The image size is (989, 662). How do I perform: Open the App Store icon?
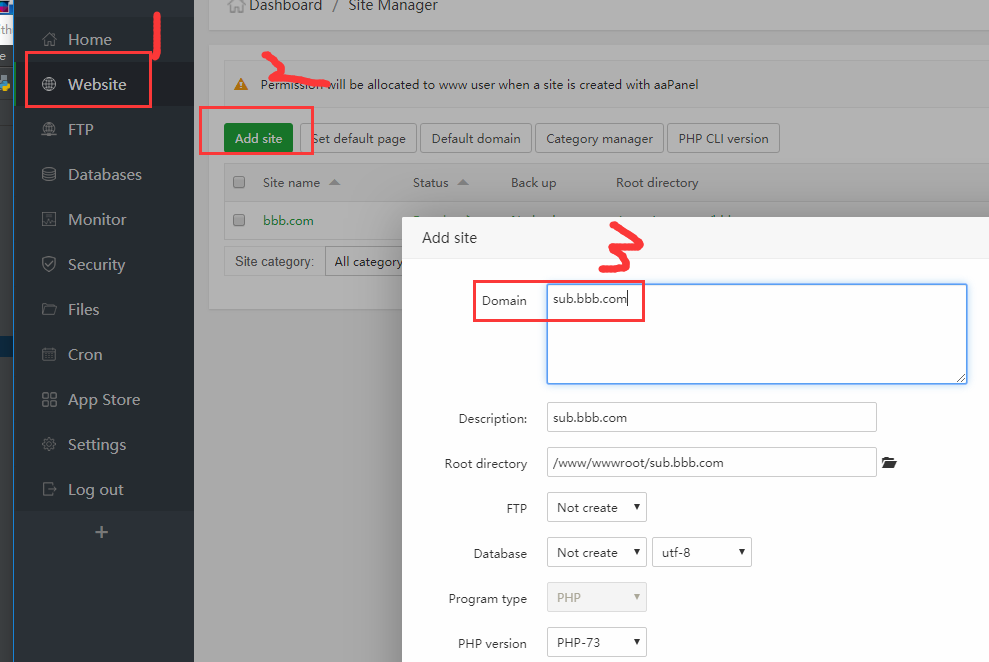point(48,399)
